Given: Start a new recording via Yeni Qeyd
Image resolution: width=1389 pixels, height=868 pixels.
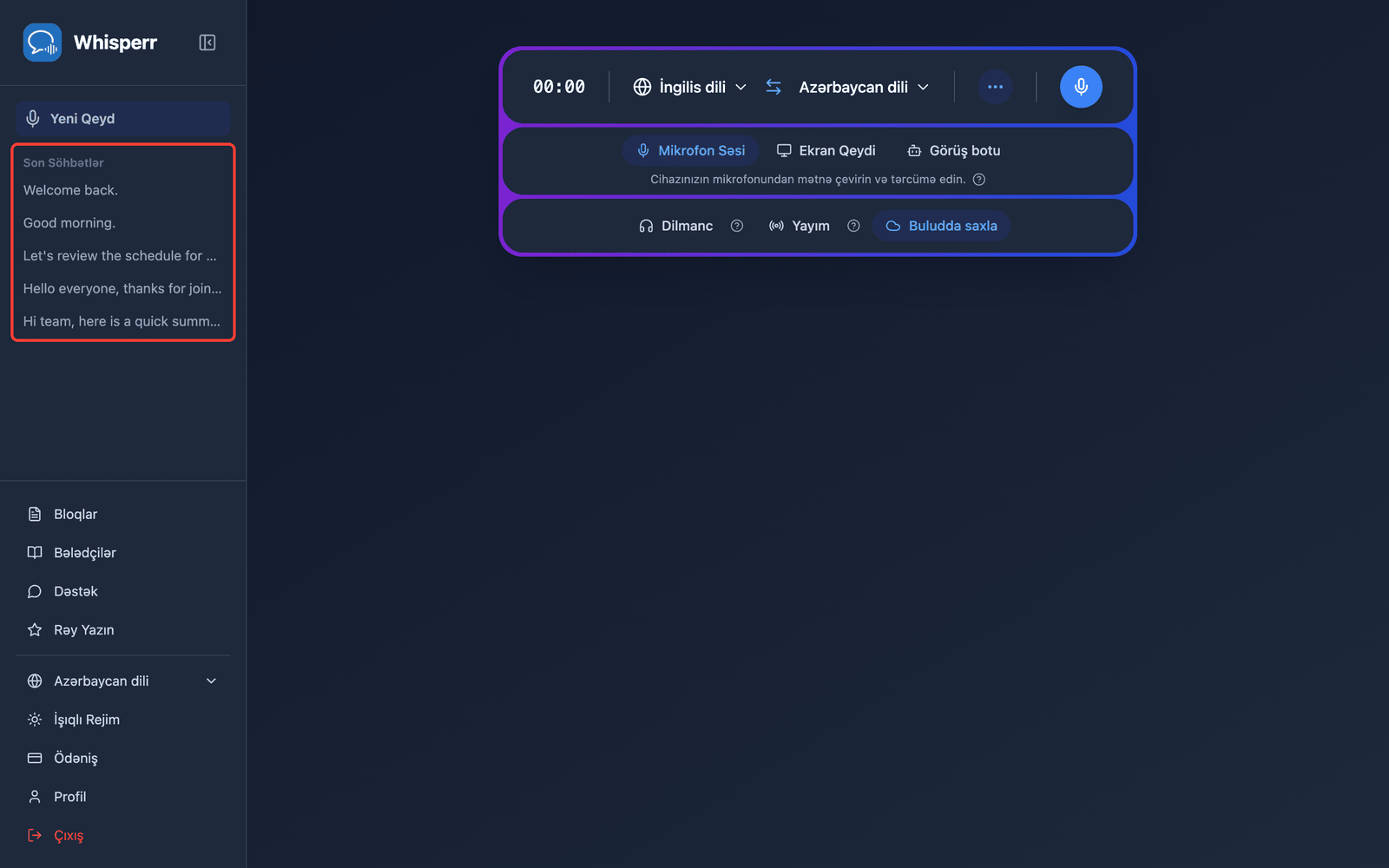Looking at the screenshot, I should click(122, 119).
